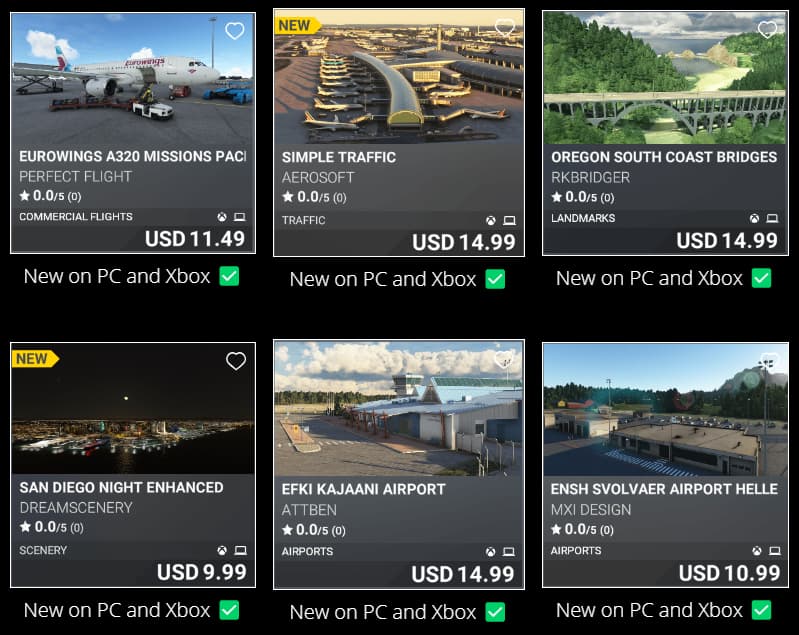Image resolution: width=799 pixels, height=635 pixels.
Task: Click the Xbox icon on Simple Traffic
Action: coord(490,220)
